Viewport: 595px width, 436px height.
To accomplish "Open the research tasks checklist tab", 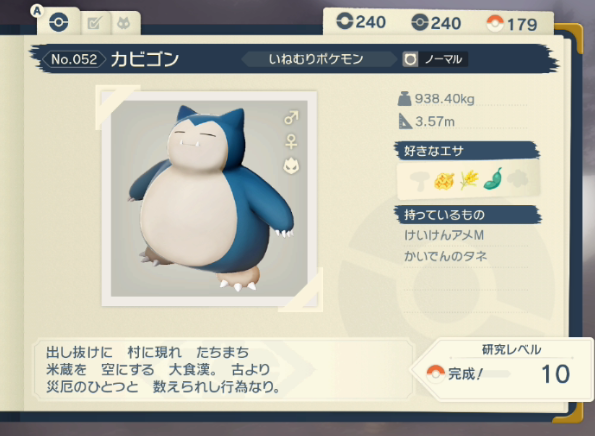I will pyautogui.click(x=94, y=24).
